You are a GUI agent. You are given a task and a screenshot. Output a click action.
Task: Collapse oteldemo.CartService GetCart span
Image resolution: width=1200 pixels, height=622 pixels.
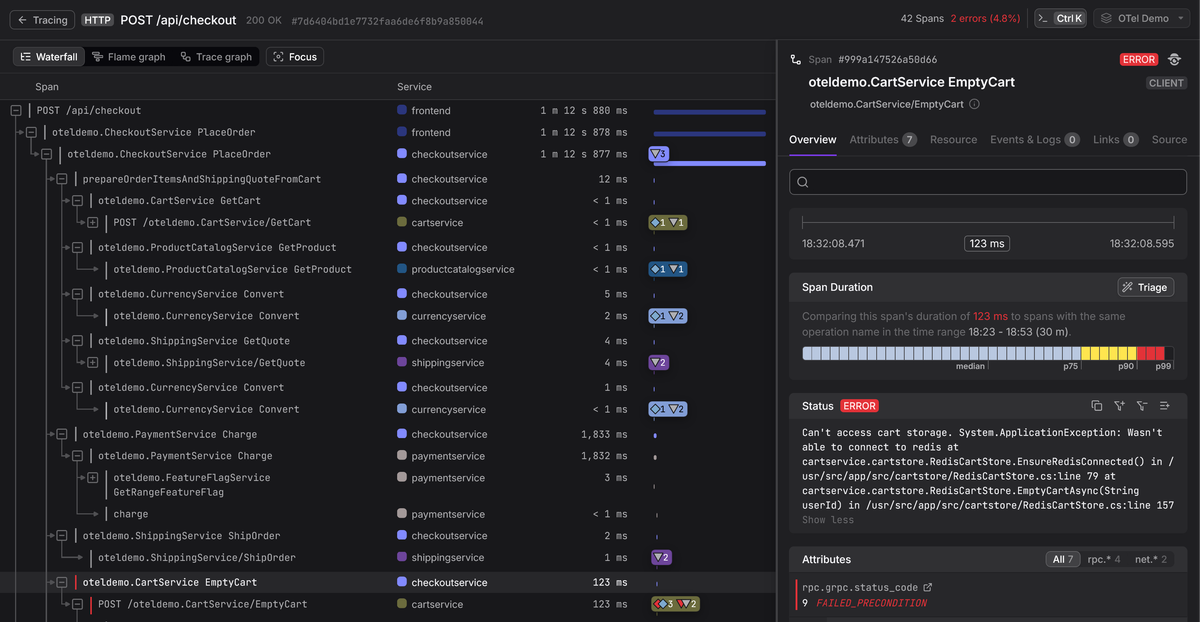point(77,201)
